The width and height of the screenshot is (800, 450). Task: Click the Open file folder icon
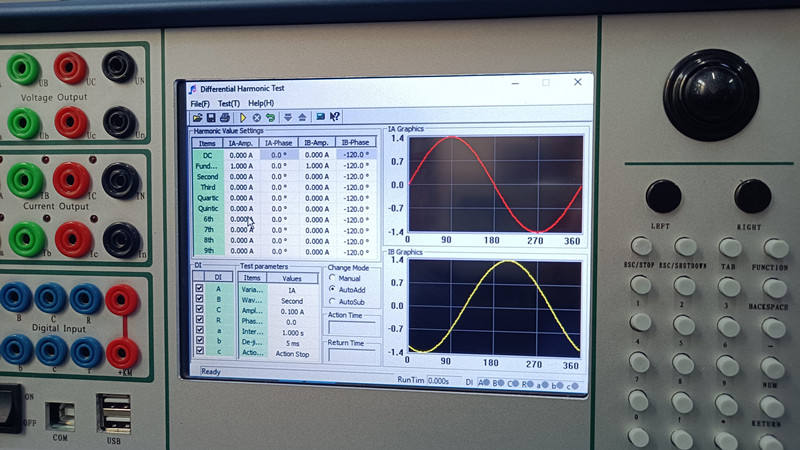197,117
